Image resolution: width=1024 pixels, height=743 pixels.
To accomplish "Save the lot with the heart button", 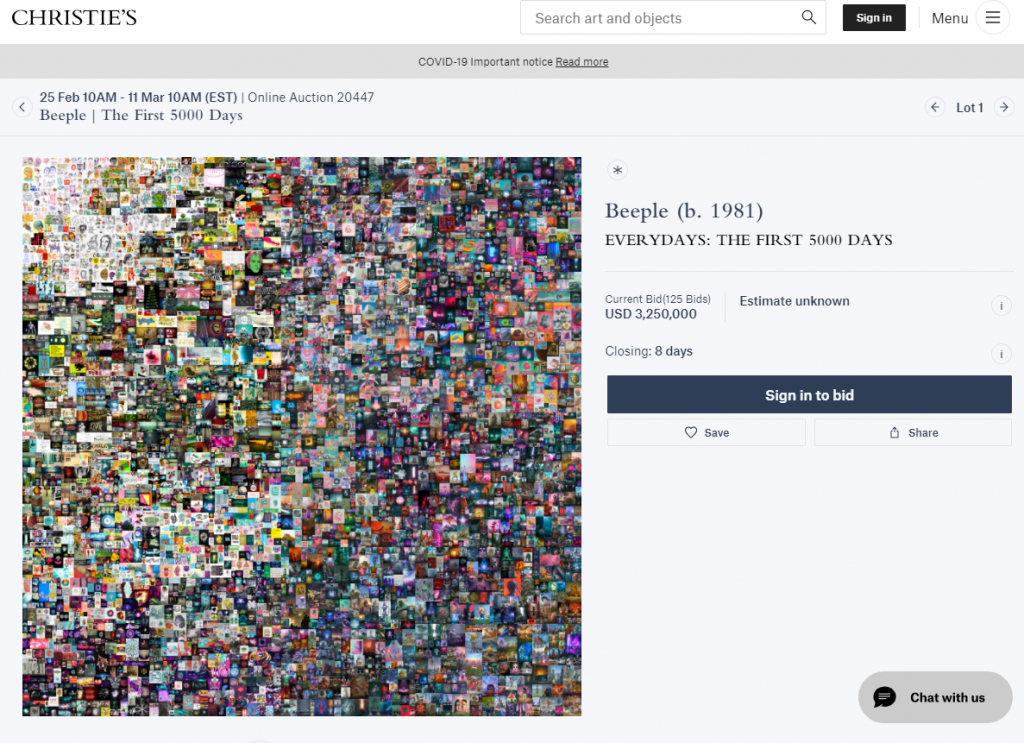I will click(706, 433).
